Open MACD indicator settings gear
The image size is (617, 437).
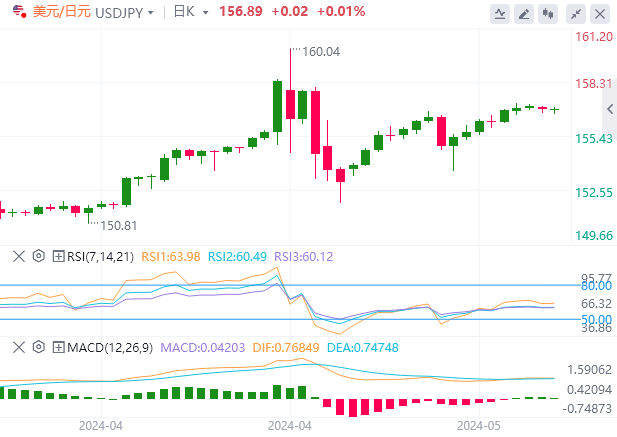point(39,347)
